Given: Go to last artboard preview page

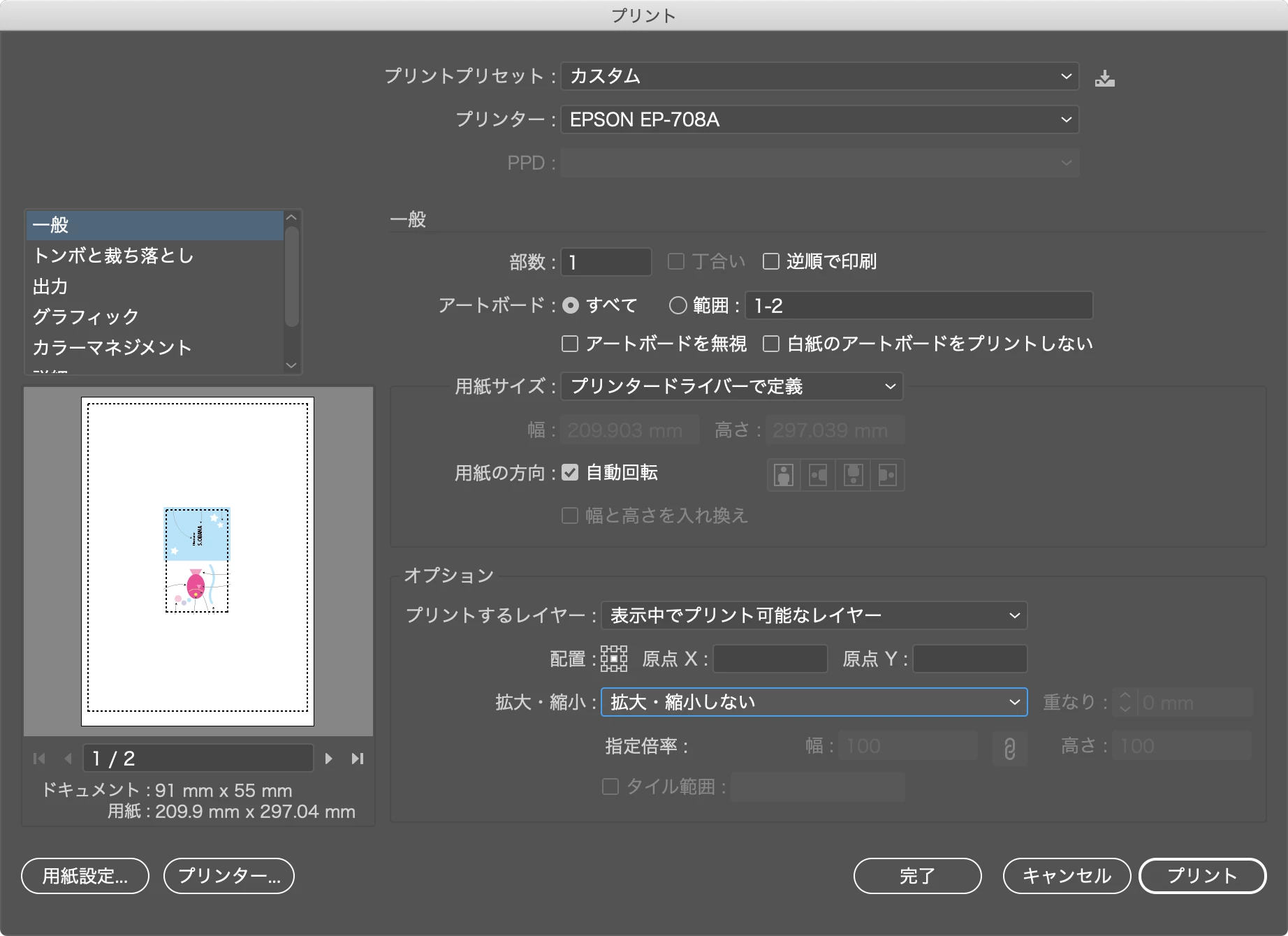Looking at the screenshot, I should pyautogui.click(x=358, y=759).
